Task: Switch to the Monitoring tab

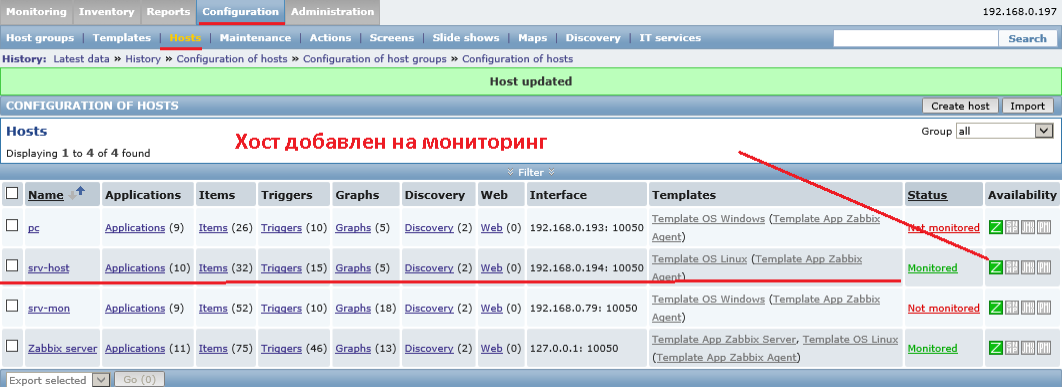Action: pos(37,12)
